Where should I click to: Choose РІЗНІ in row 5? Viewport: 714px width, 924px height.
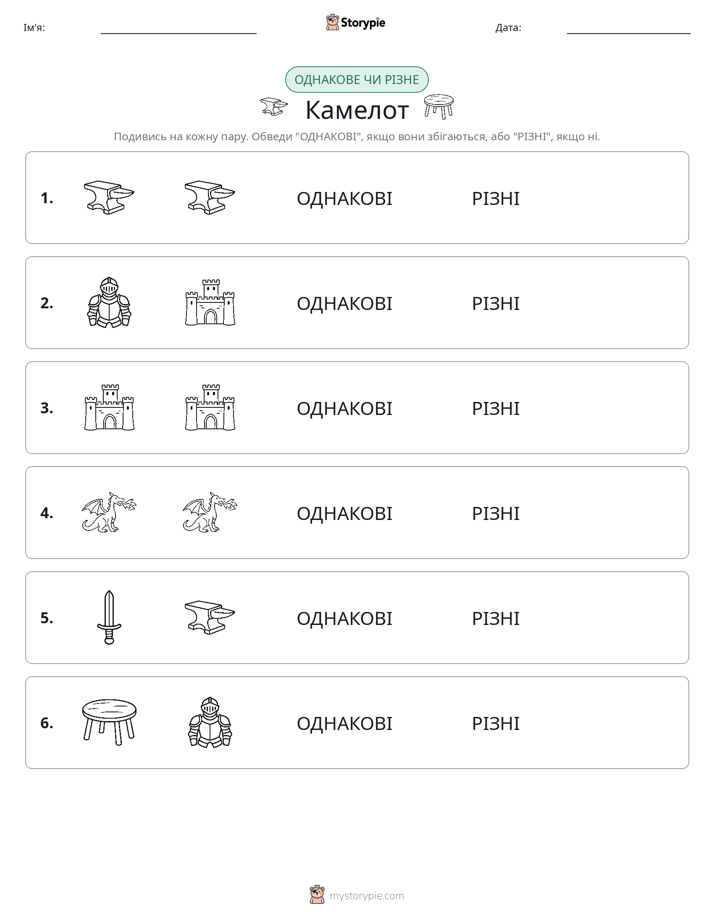pyautogui.click(x=495, y=618)
